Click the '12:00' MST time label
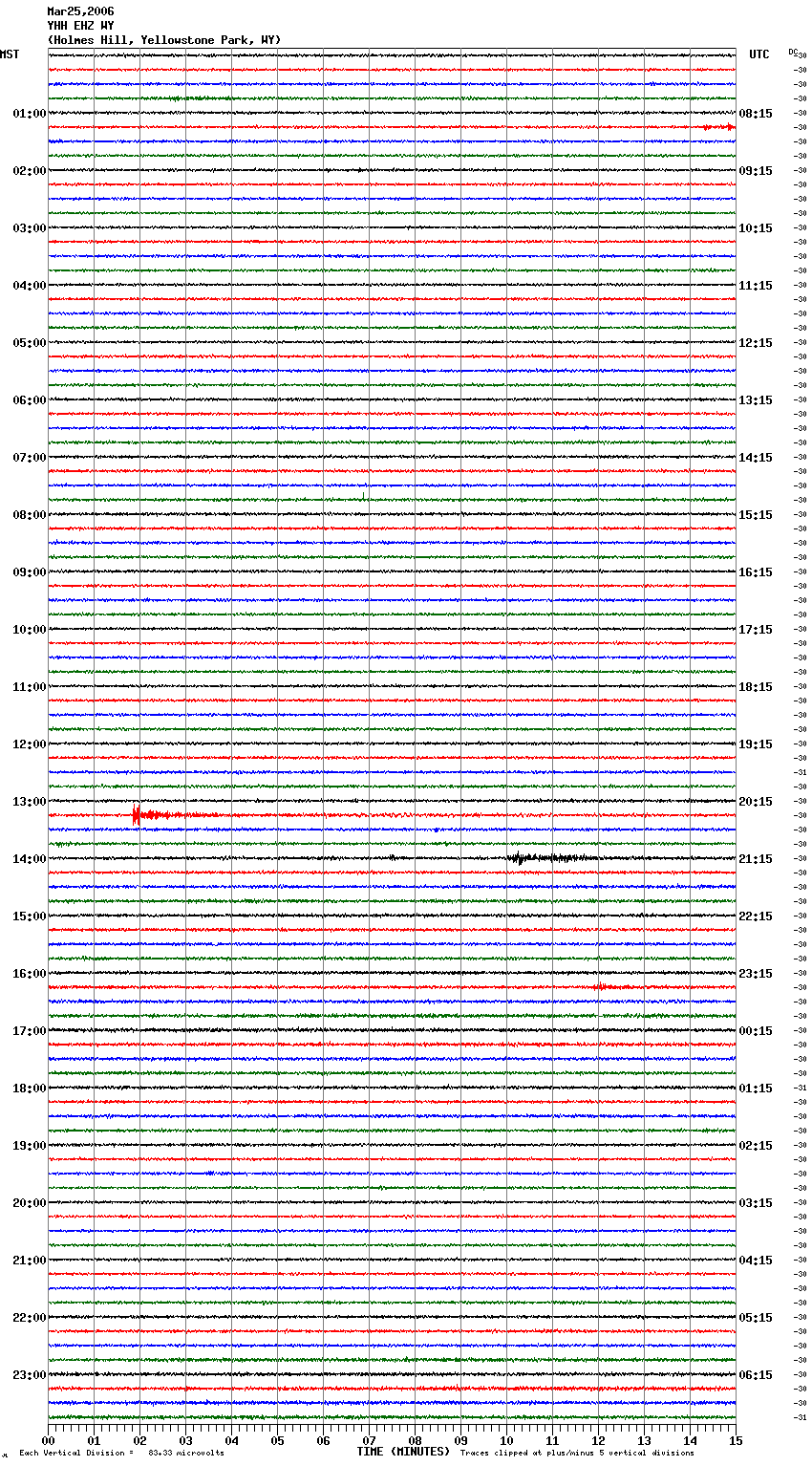This screenshot has height=1466, width=812. click(x=30, y=744)
